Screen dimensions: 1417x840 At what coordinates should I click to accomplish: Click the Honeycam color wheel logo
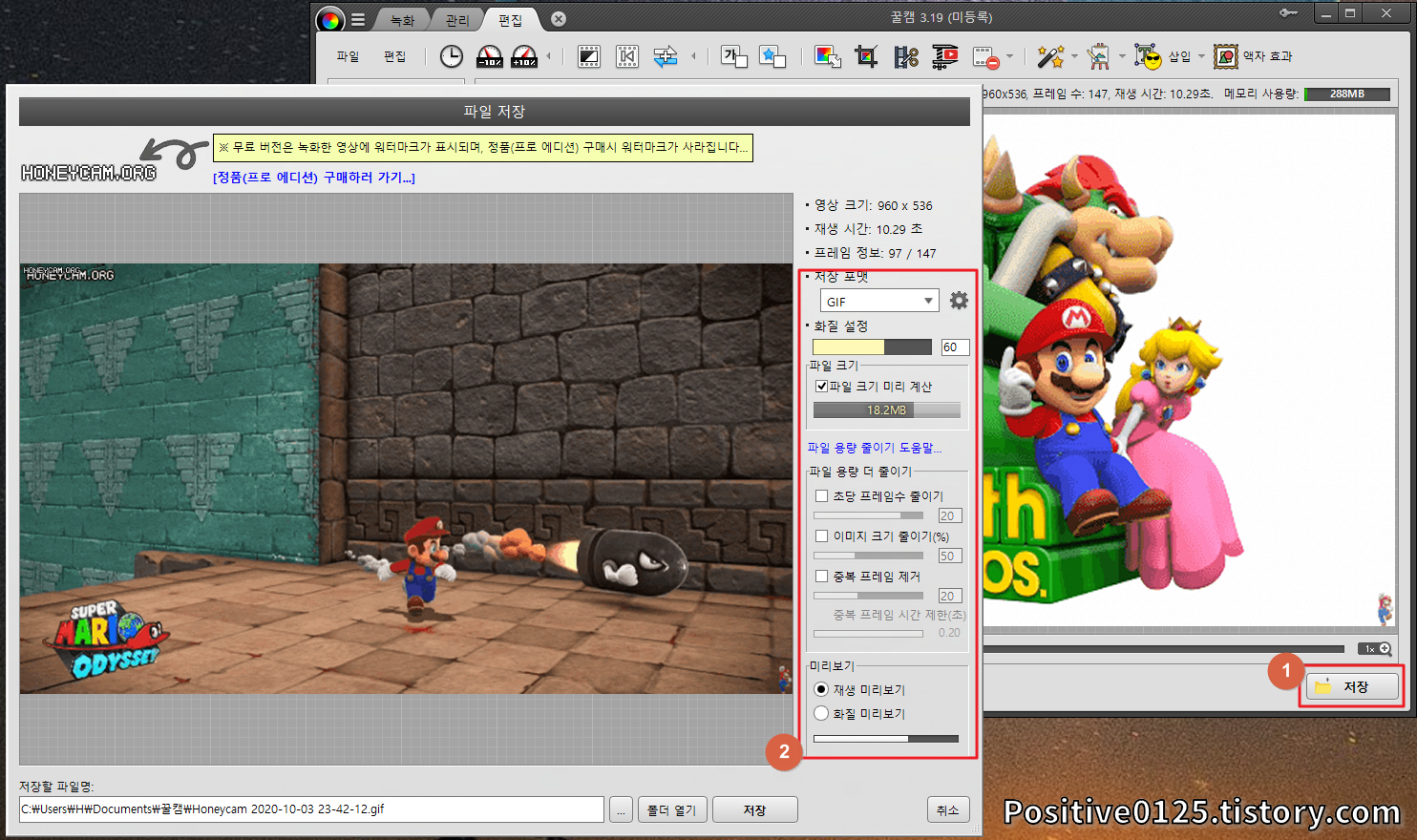point(330,19)
